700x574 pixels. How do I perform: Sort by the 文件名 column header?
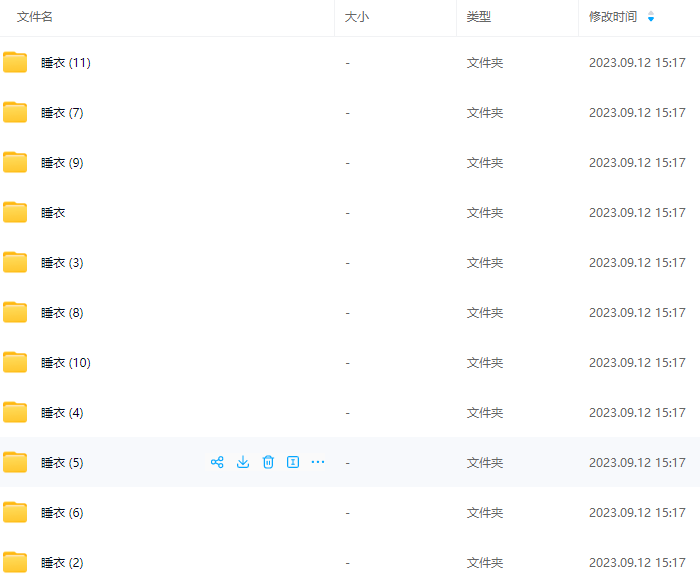[x=35, y=17]
